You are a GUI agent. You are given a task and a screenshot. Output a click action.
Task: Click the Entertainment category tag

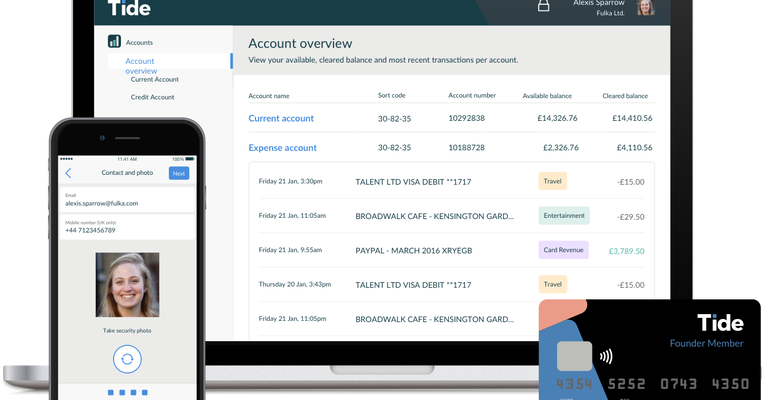564,215
